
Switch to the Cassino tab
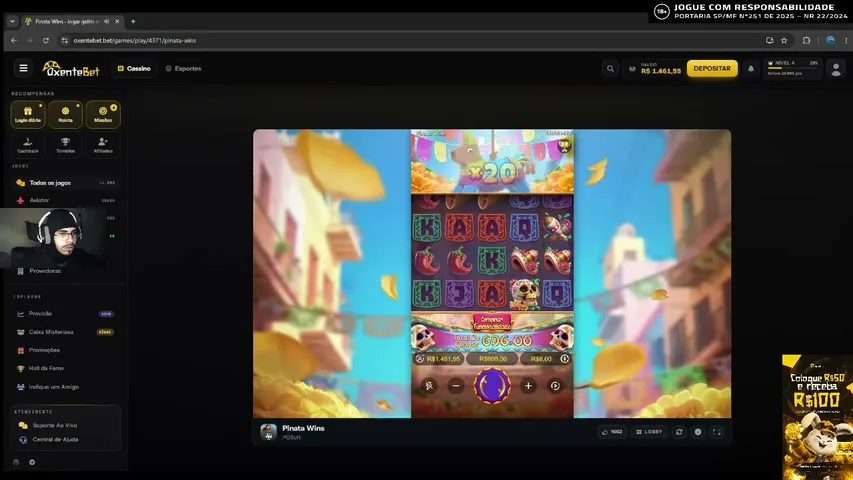tap(134, 69)
